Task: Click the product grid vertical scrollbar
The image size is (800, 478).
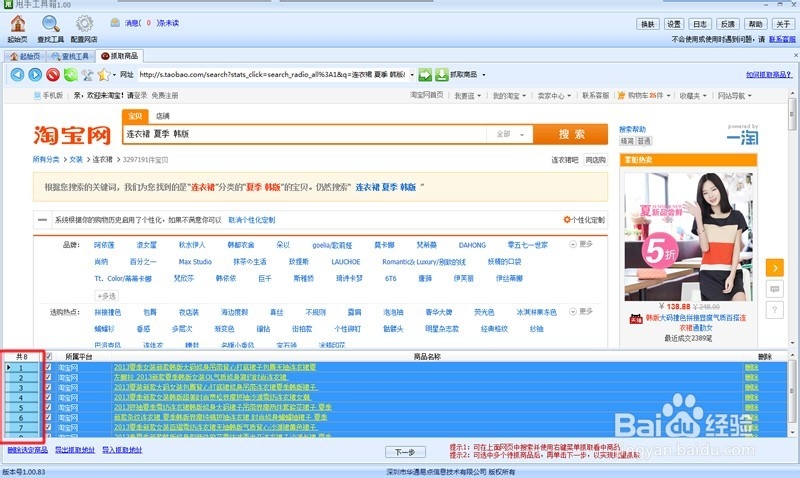Action: [x=792, y=394]
